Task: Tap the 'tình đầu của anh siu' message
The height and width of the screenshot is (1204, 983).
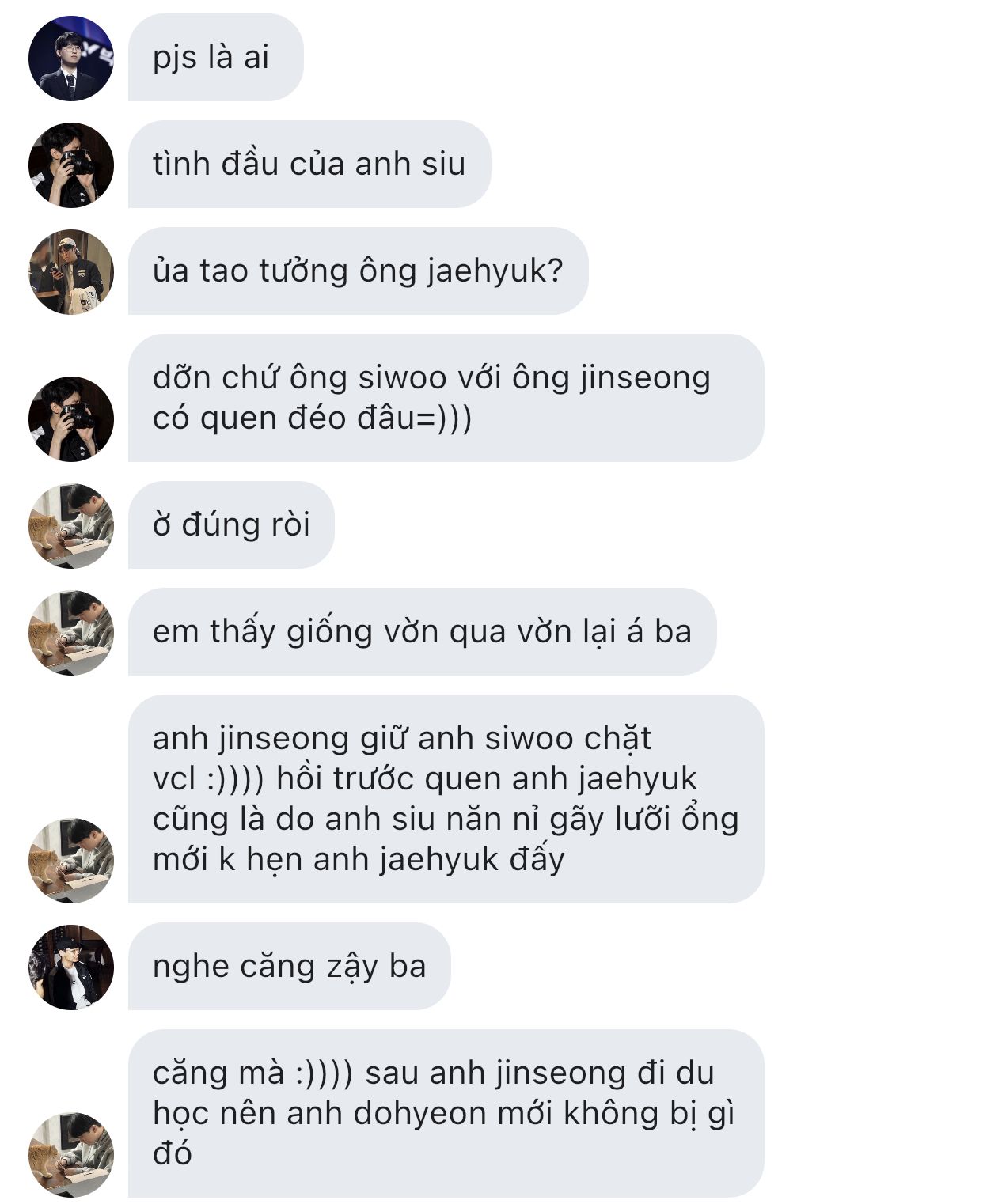Action: (x=309, y=165)
